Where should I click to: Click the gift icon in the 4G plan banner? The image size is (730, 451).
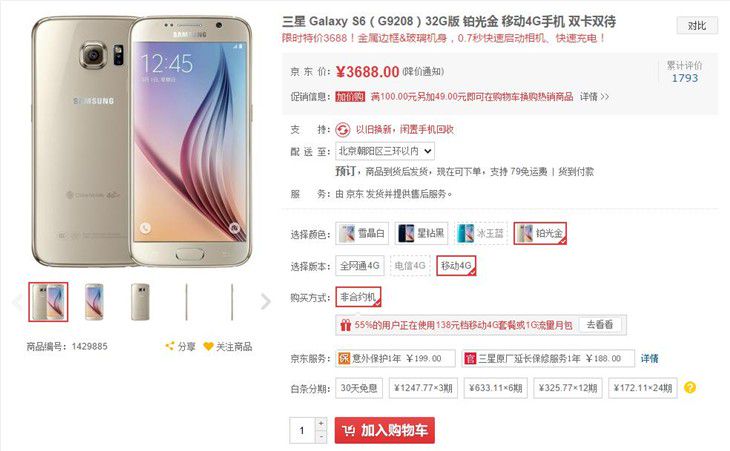[x=345, y=325]
